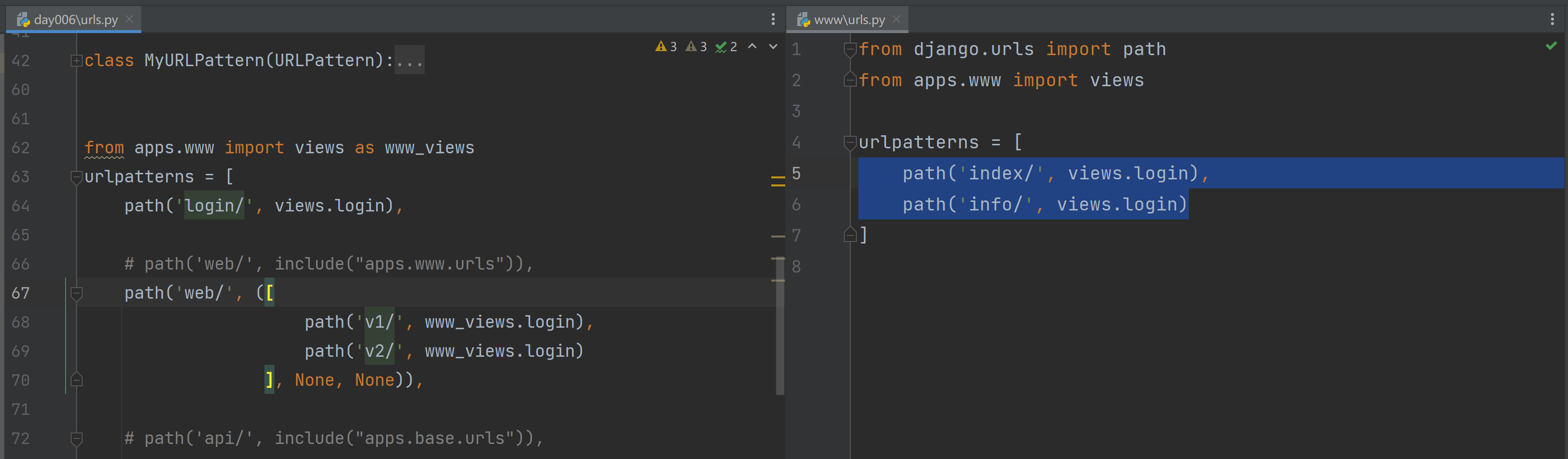This screenshot has width=1568, height=459.
Task: Collapse imports fold at line 1 right editor
Action: 850,49
